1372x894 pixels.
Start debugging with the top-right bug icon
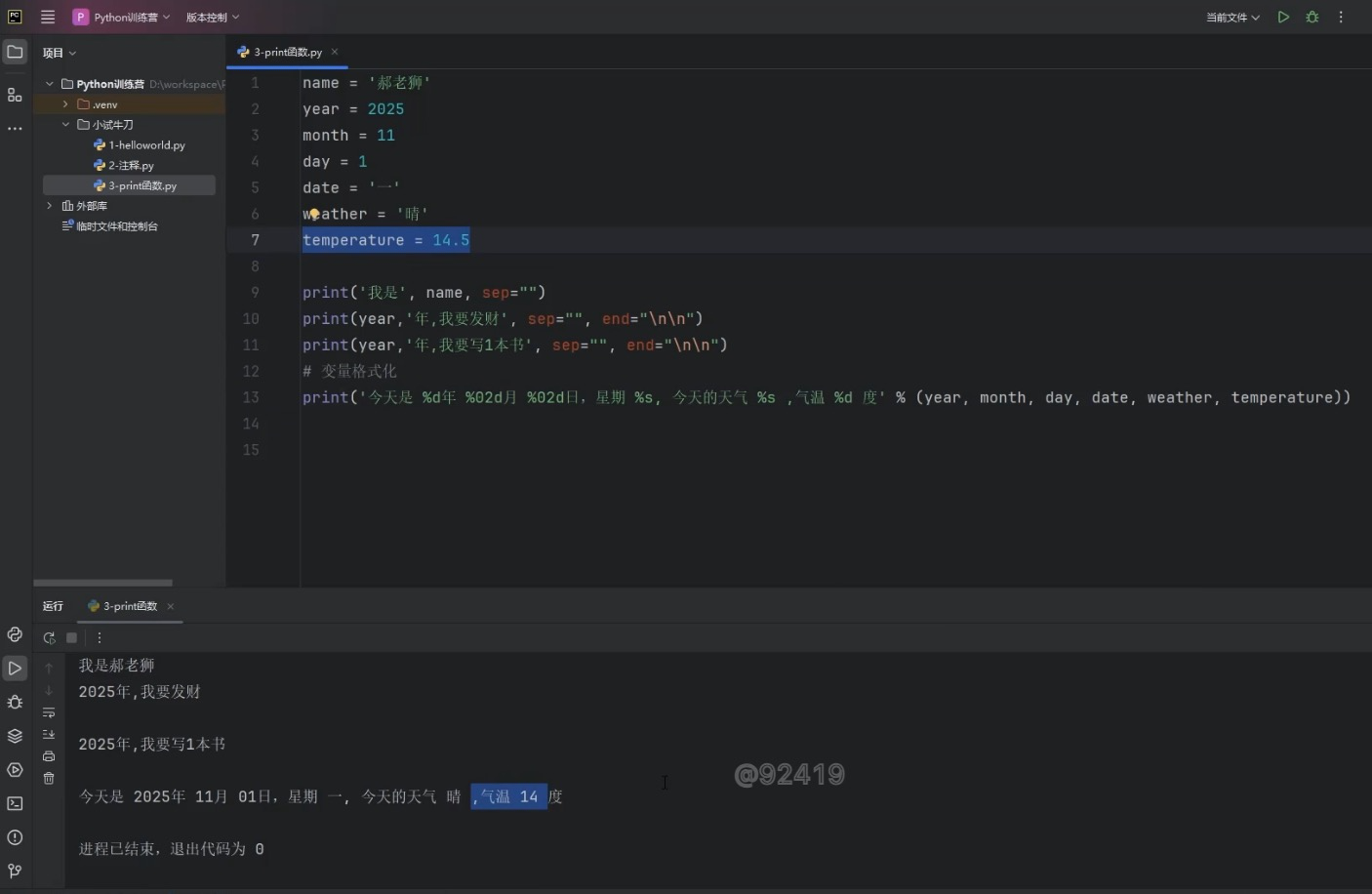pyautogui.click(x=1311, y=17)
